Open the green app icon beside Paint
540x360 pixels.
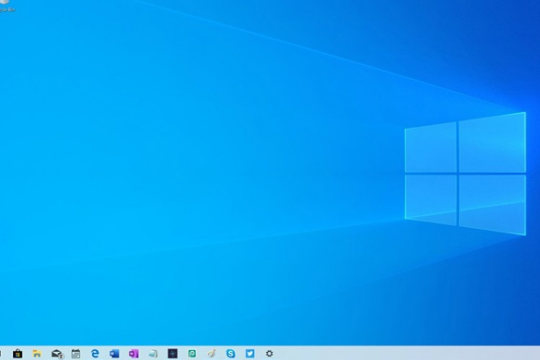click(x=192, y=353)
